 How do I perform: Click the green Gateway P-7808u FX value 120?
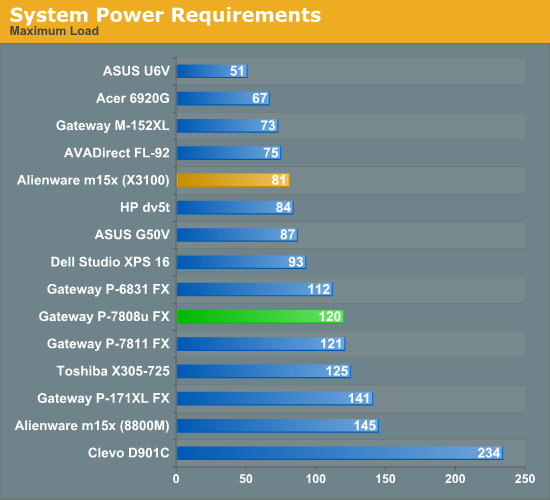click(330, 316)
